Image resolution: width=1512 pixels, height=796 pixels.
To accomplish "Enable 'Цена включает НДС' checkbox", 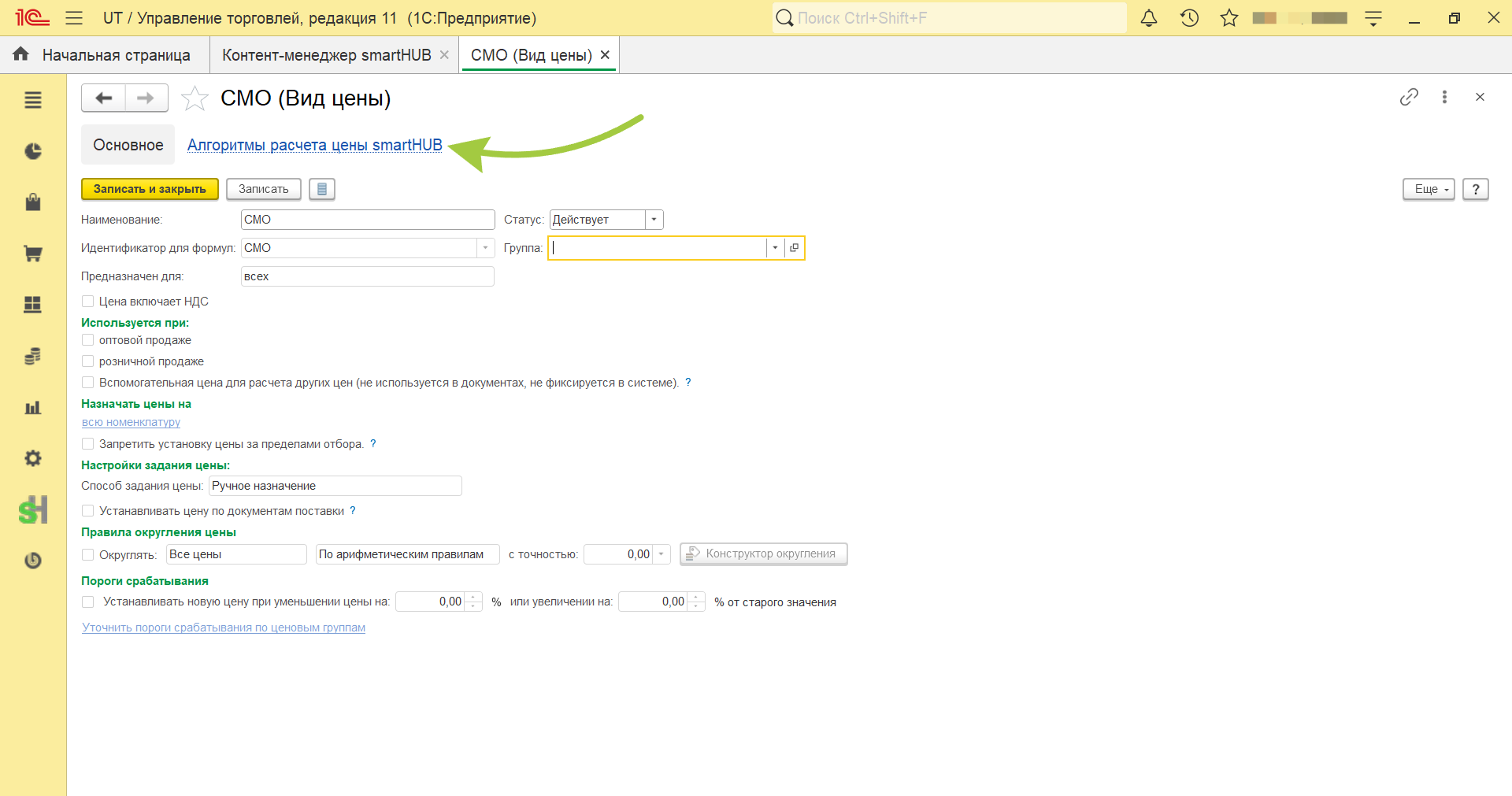I will coord(88,302).
